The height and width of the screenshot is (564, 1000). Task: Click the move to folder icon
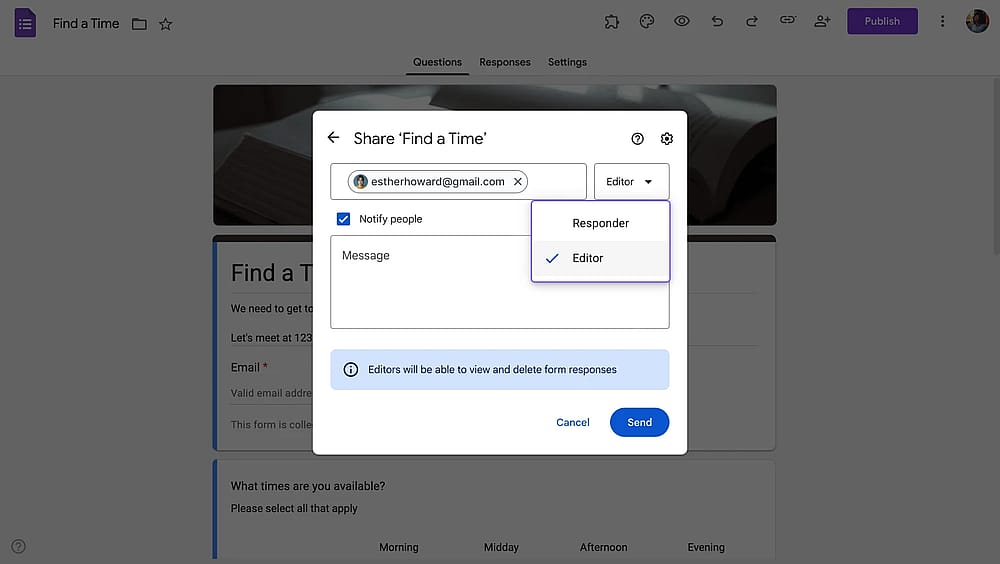tap(139, 24)
